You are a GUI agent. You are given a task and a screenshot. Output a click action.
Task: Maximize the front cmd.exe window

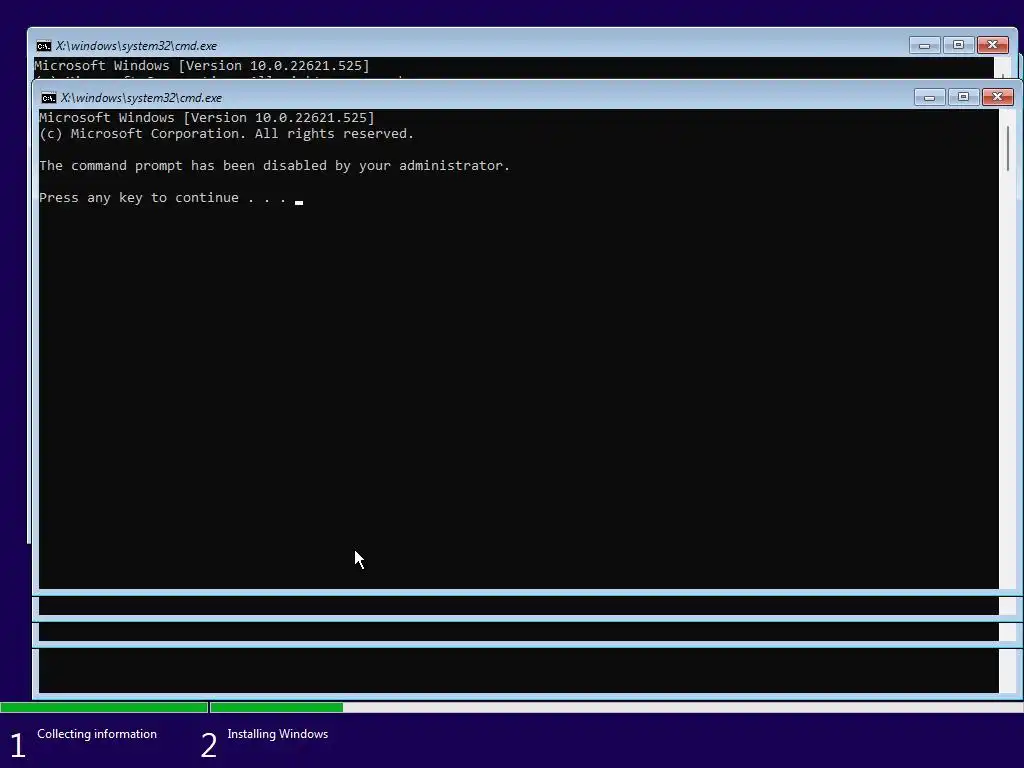pyautogui.click(x=963, y=97)
